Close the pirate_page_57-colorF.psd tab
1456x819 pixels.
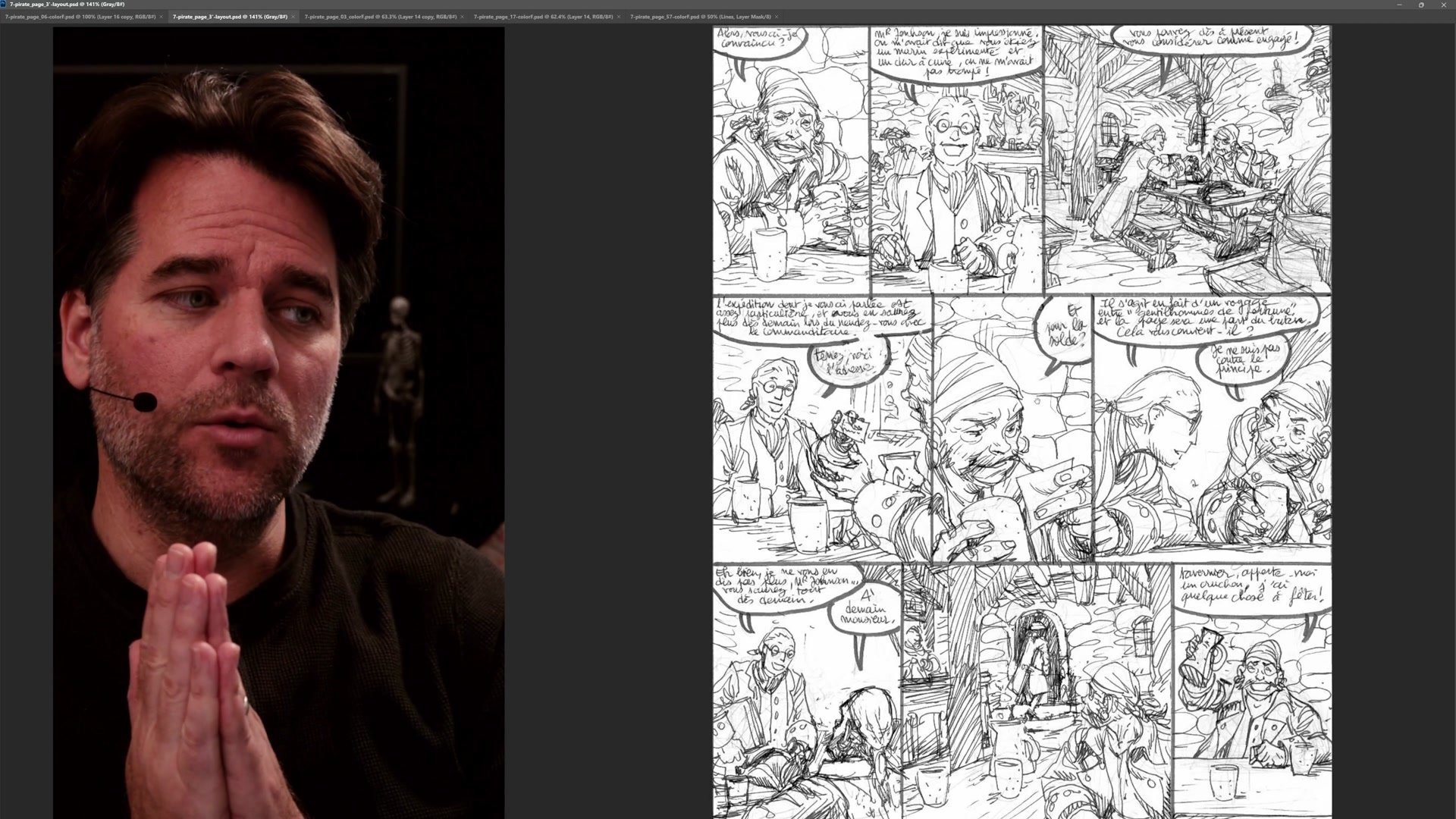click(x=777, y=17)
